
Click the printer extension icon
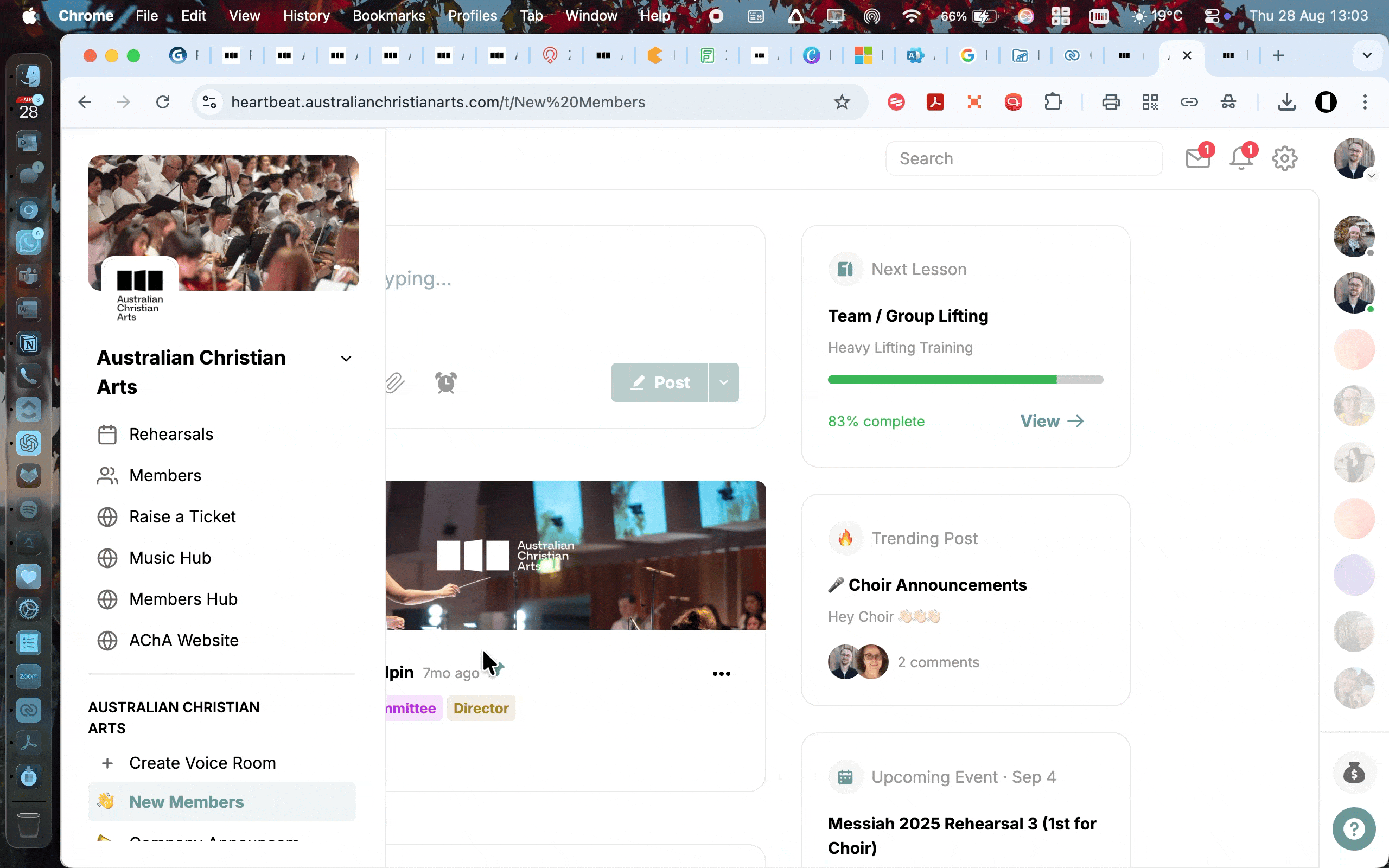[x=1111, y=102]
